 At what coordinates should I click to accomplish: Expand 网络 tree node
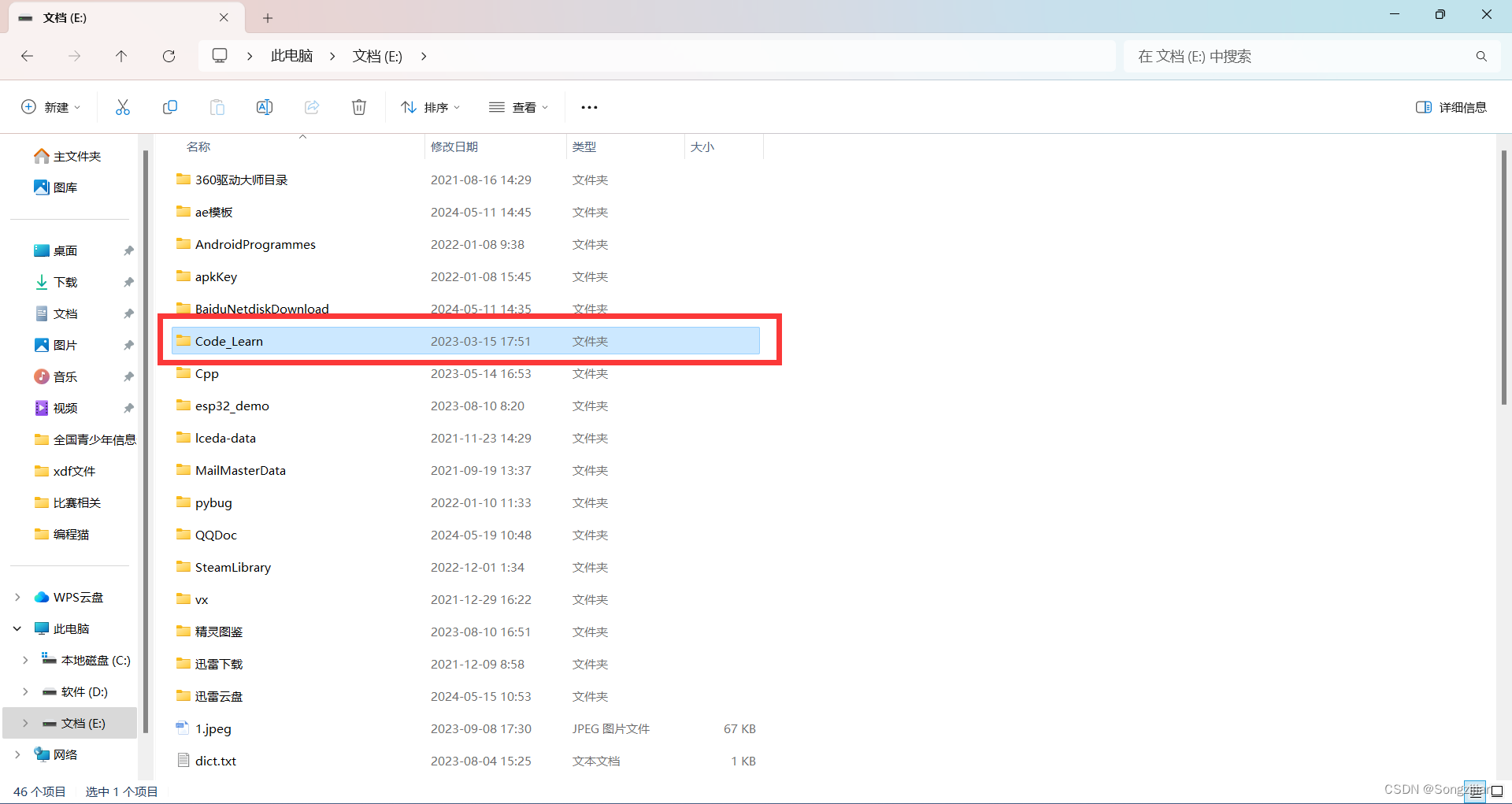(17, 754)
